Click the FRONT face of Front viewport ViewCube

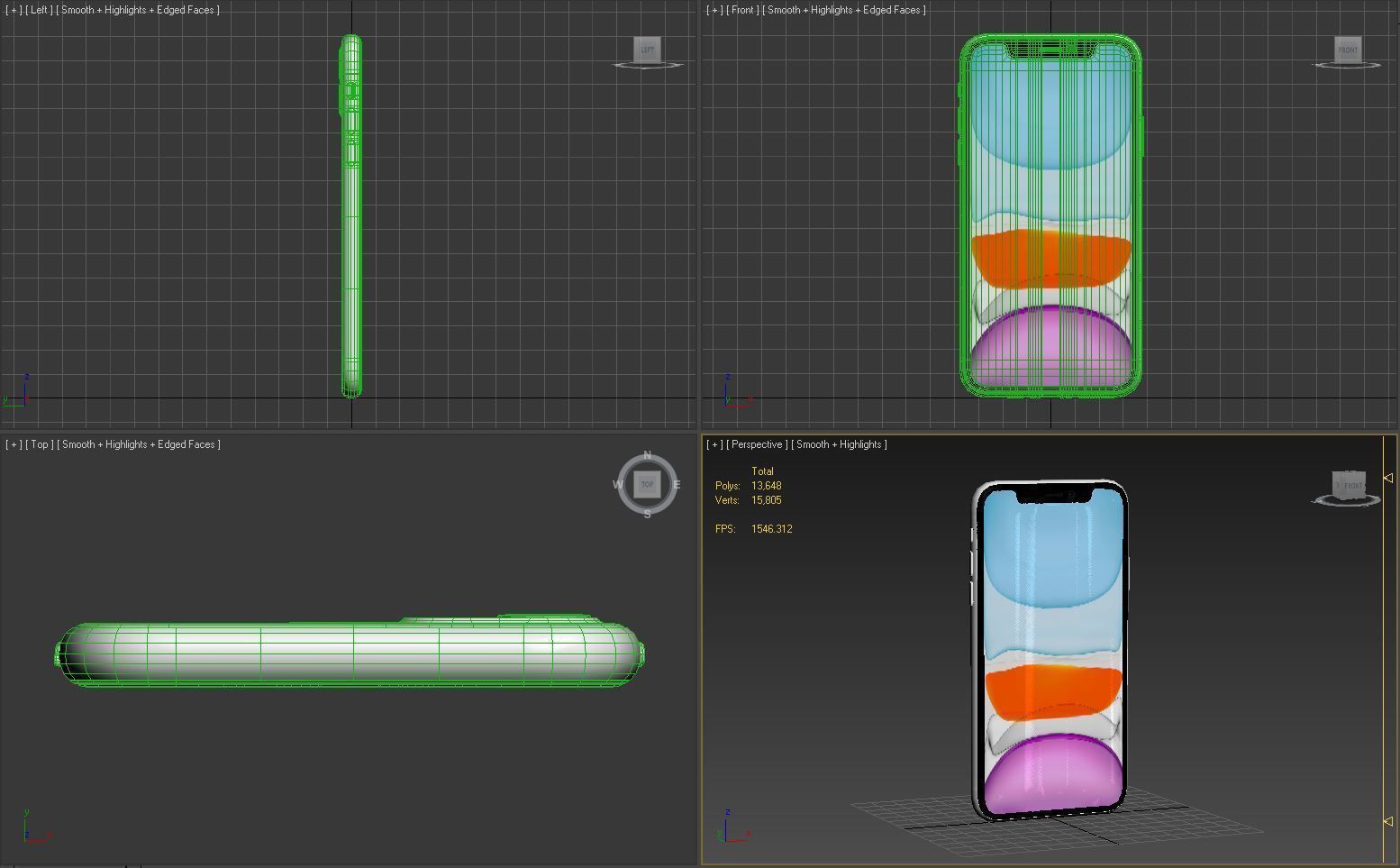coord(1347,50)
